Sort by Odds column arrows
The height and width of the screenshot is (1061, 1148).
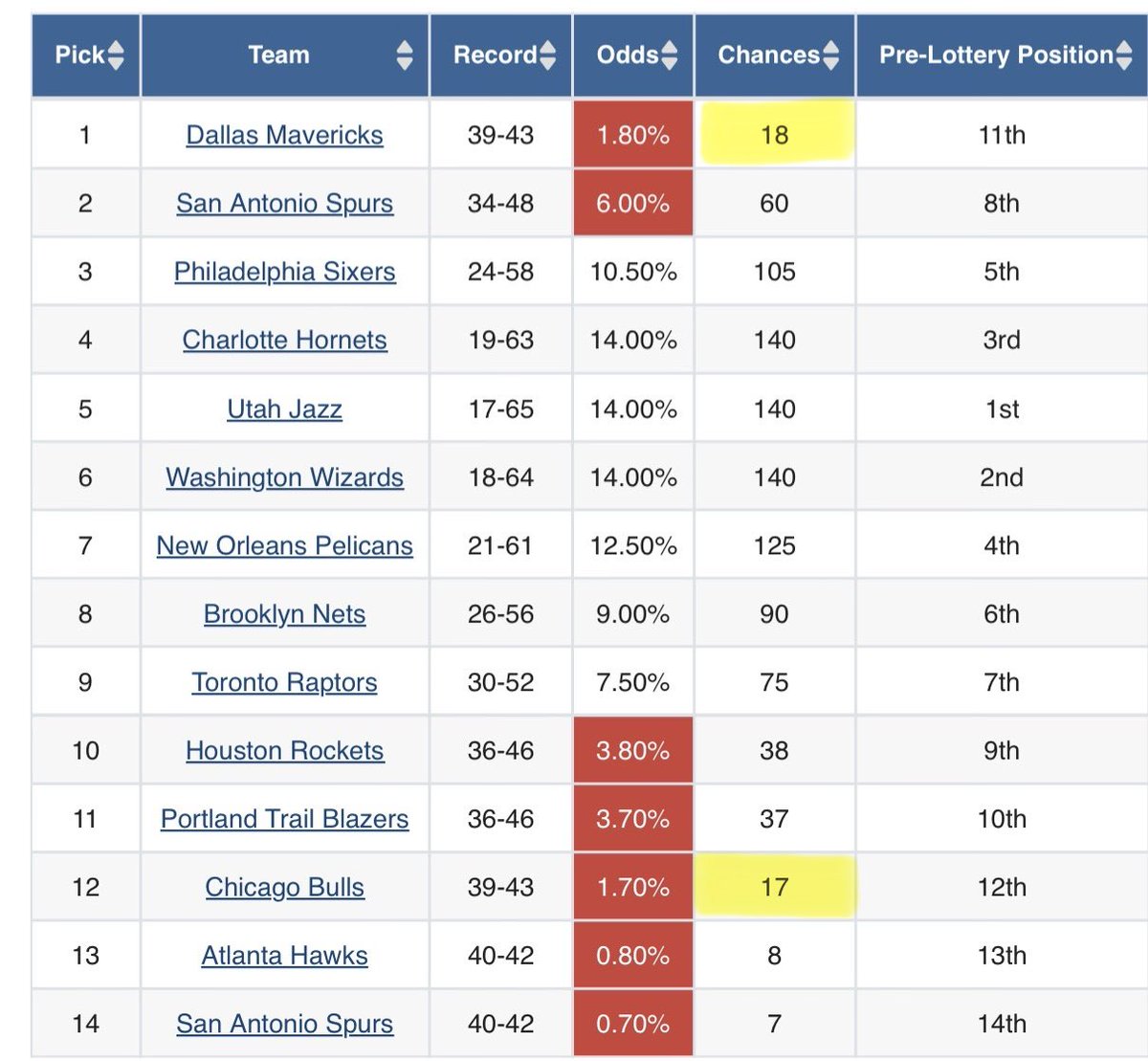coord(669,55)
